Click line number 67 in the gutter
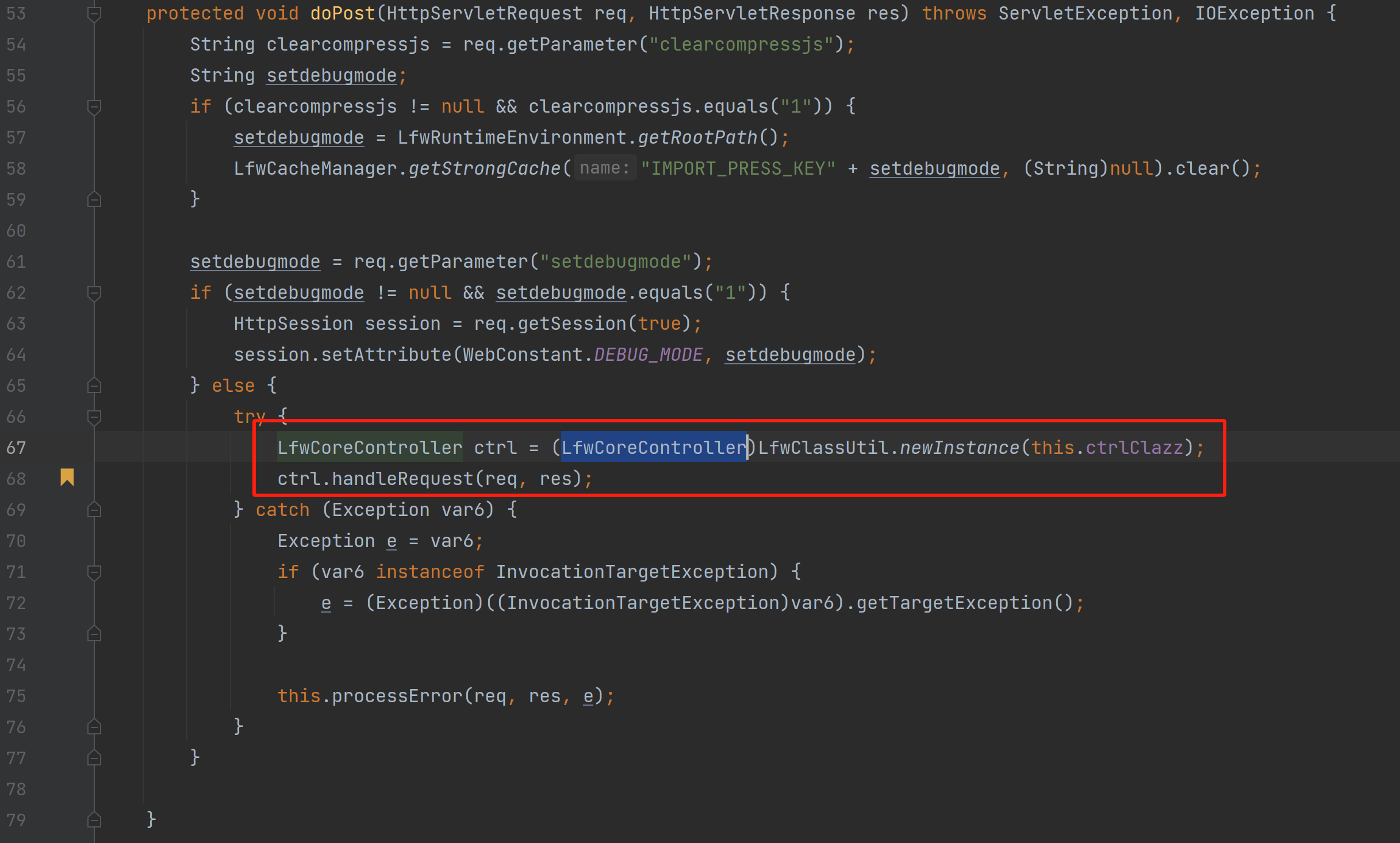Screen dimensions: 1400x843 [x=16, y=448]
